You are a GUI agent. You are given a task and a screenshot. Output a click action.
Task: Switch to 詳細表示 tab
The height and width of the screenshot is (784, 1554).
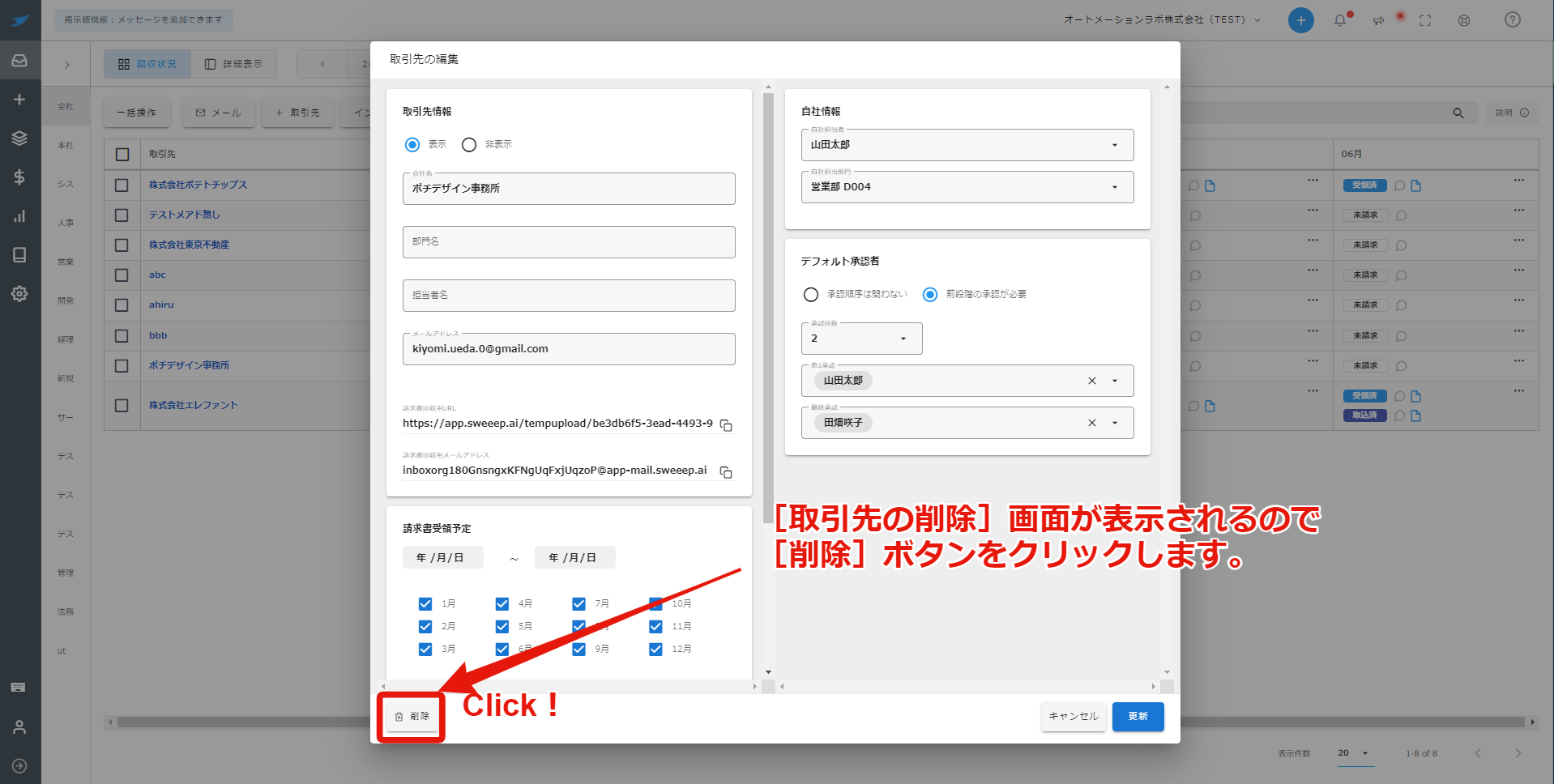coord(233,64)
